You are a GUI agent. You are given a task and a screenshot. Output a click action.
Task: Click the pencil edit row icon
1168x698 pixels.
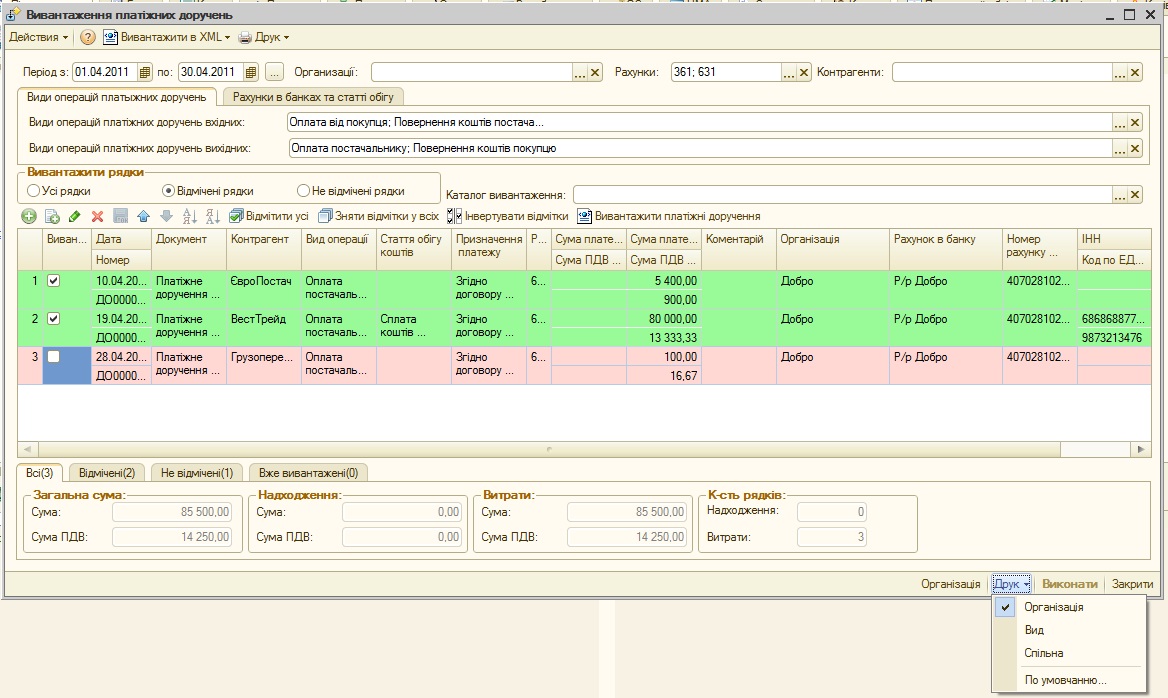[x=75, y=216]
